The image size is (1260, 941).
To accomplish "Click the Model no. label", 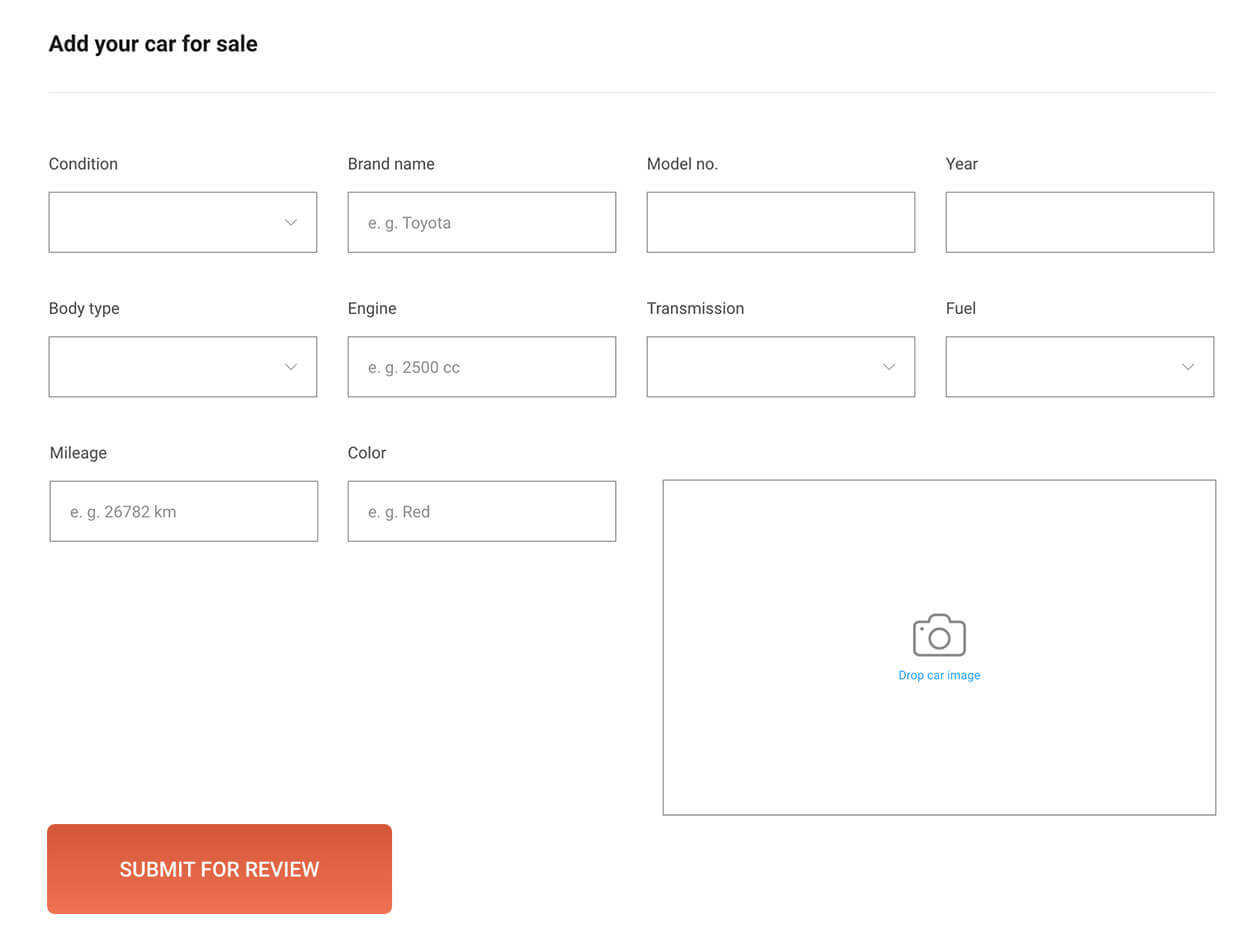I will pyautogui.click(x=682, y=164).
